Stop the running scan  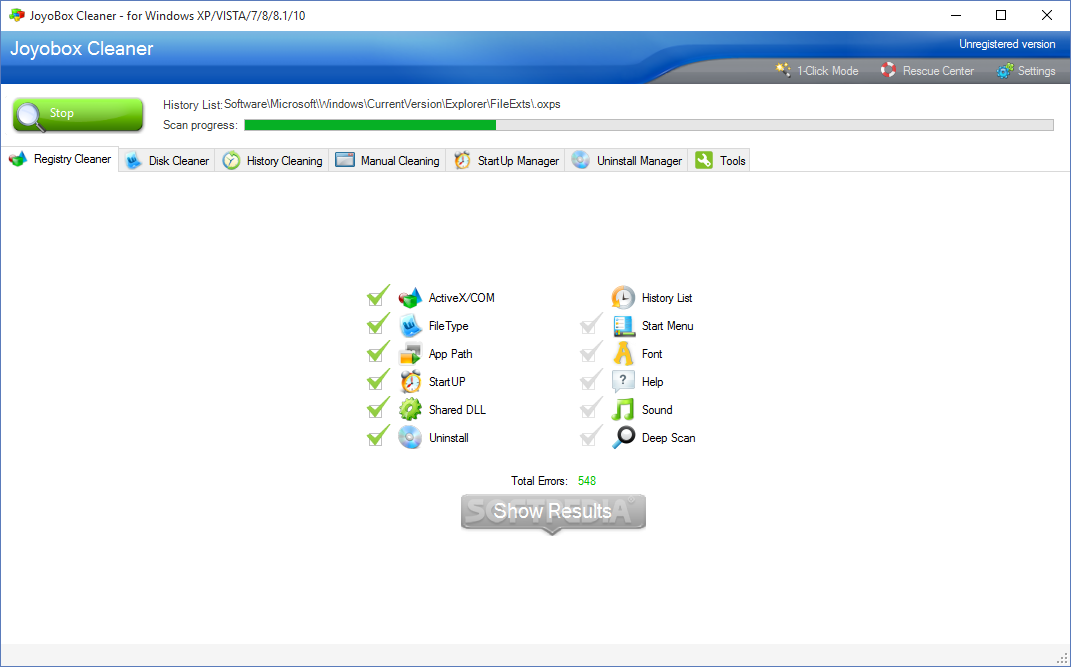click(78, 114)
